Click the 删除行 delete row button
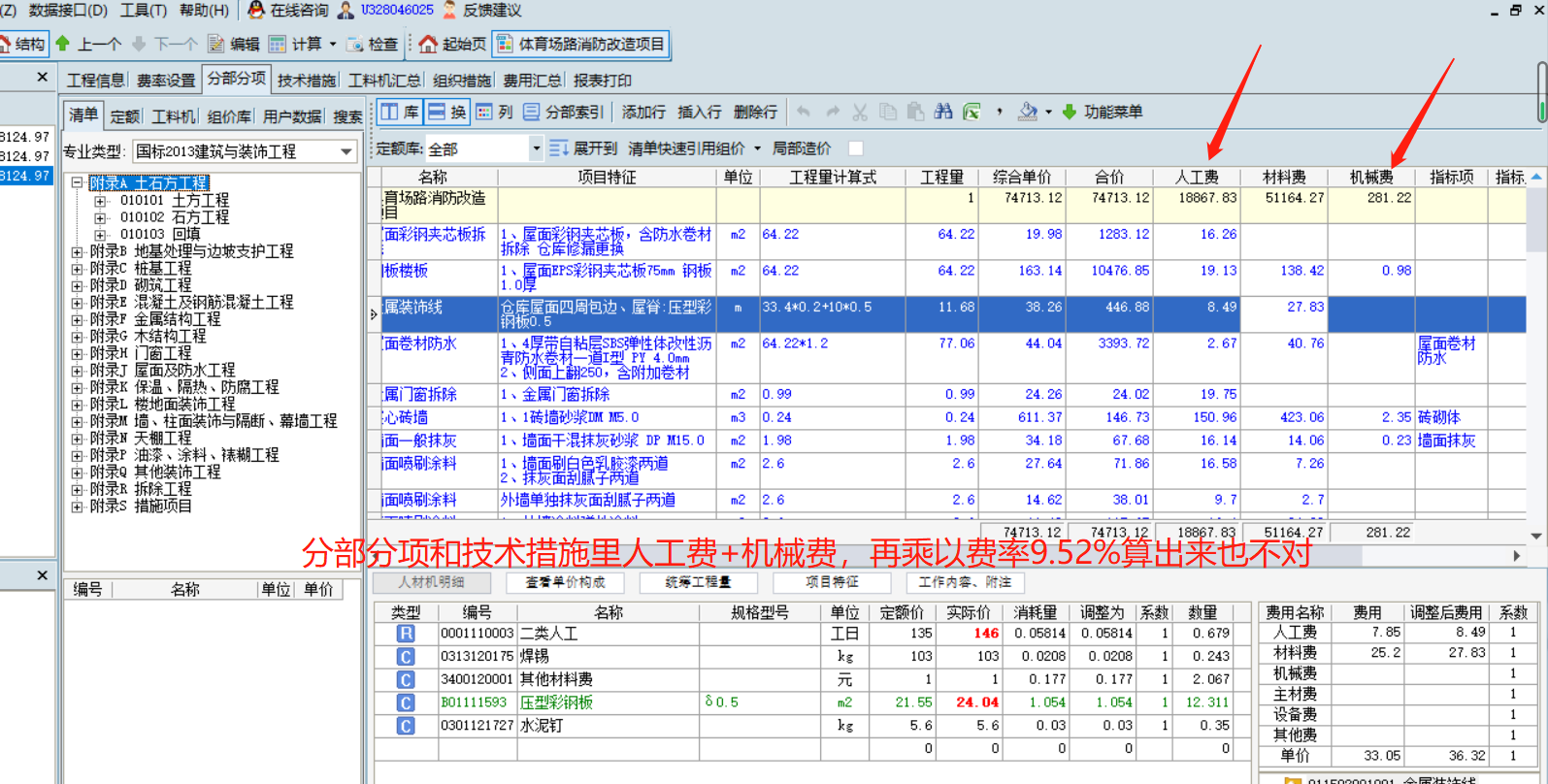The height and width of the screenshot is (784, 1548). (x=755, y=112)
